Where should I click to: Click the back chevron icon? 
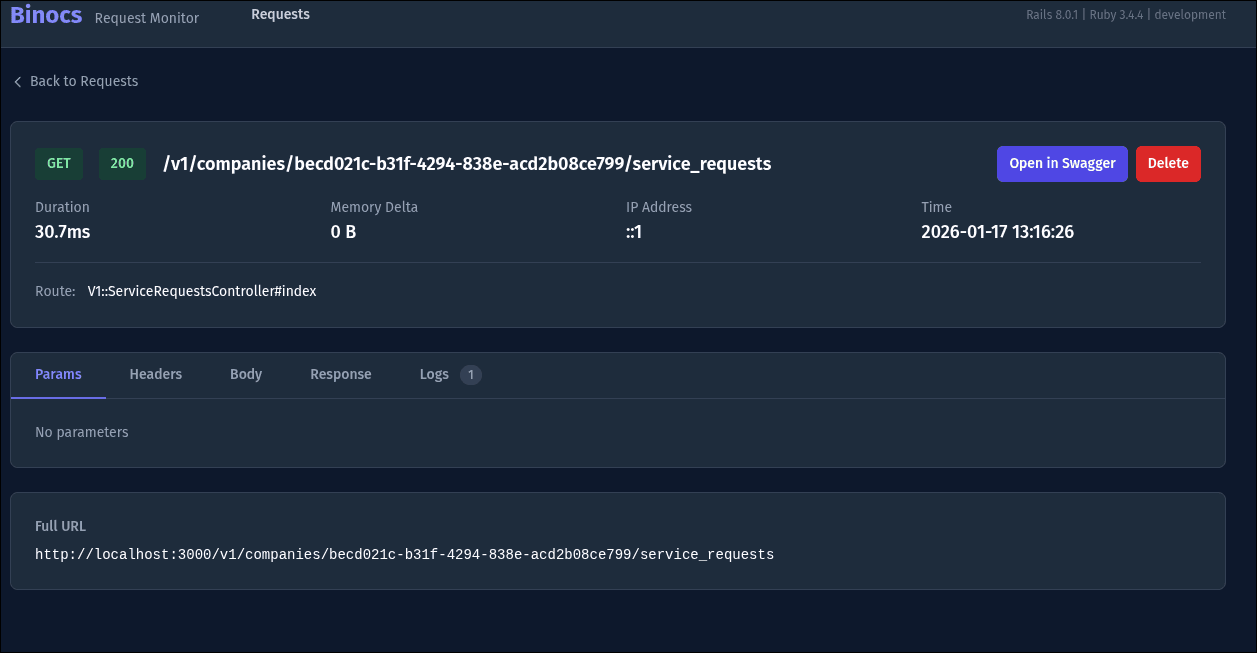coord(17,81)
